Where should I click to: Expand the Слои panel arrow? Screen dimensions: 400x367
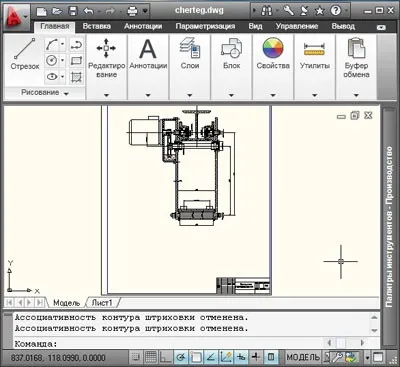tap(190, 95)
